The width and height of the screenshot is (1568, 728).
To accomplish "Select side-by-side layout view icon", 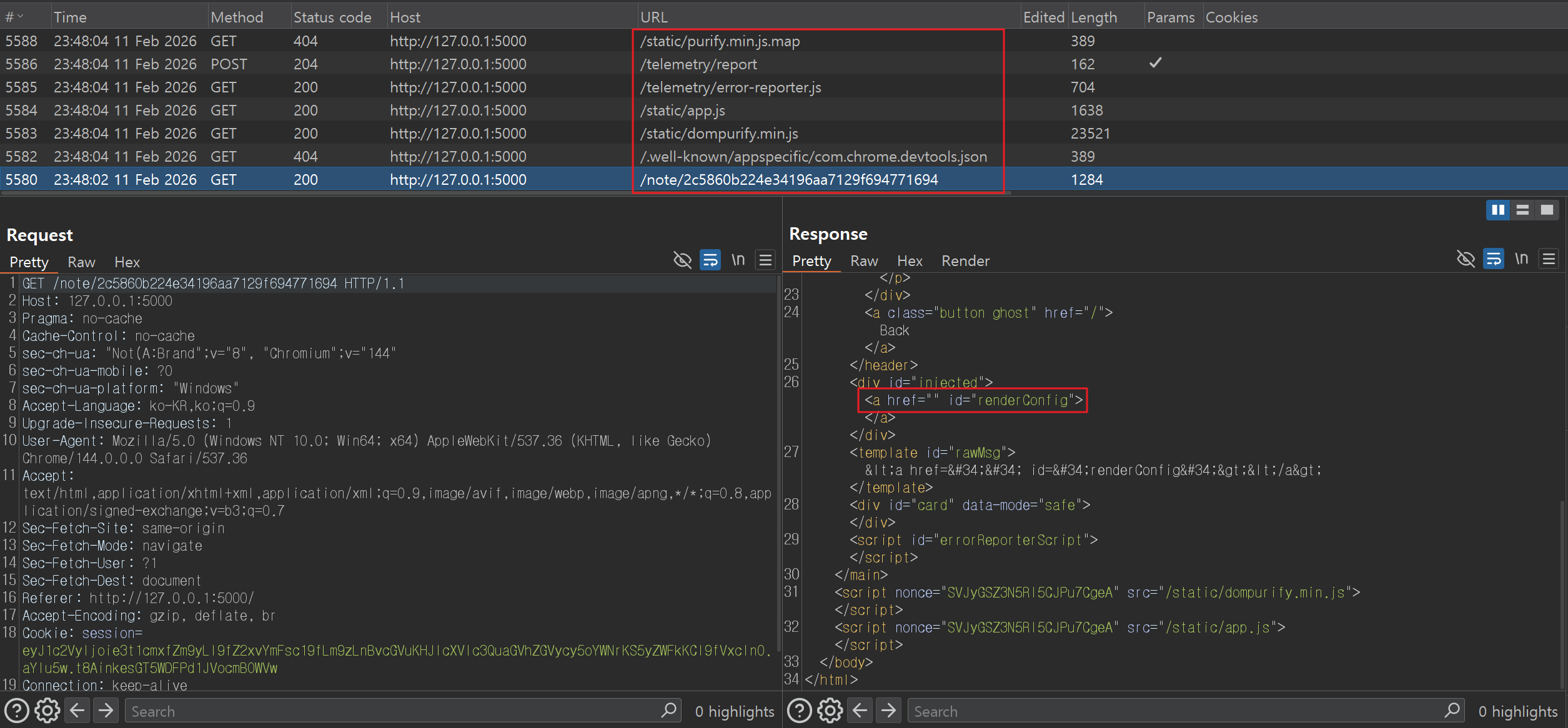I will coord(1498,210).
